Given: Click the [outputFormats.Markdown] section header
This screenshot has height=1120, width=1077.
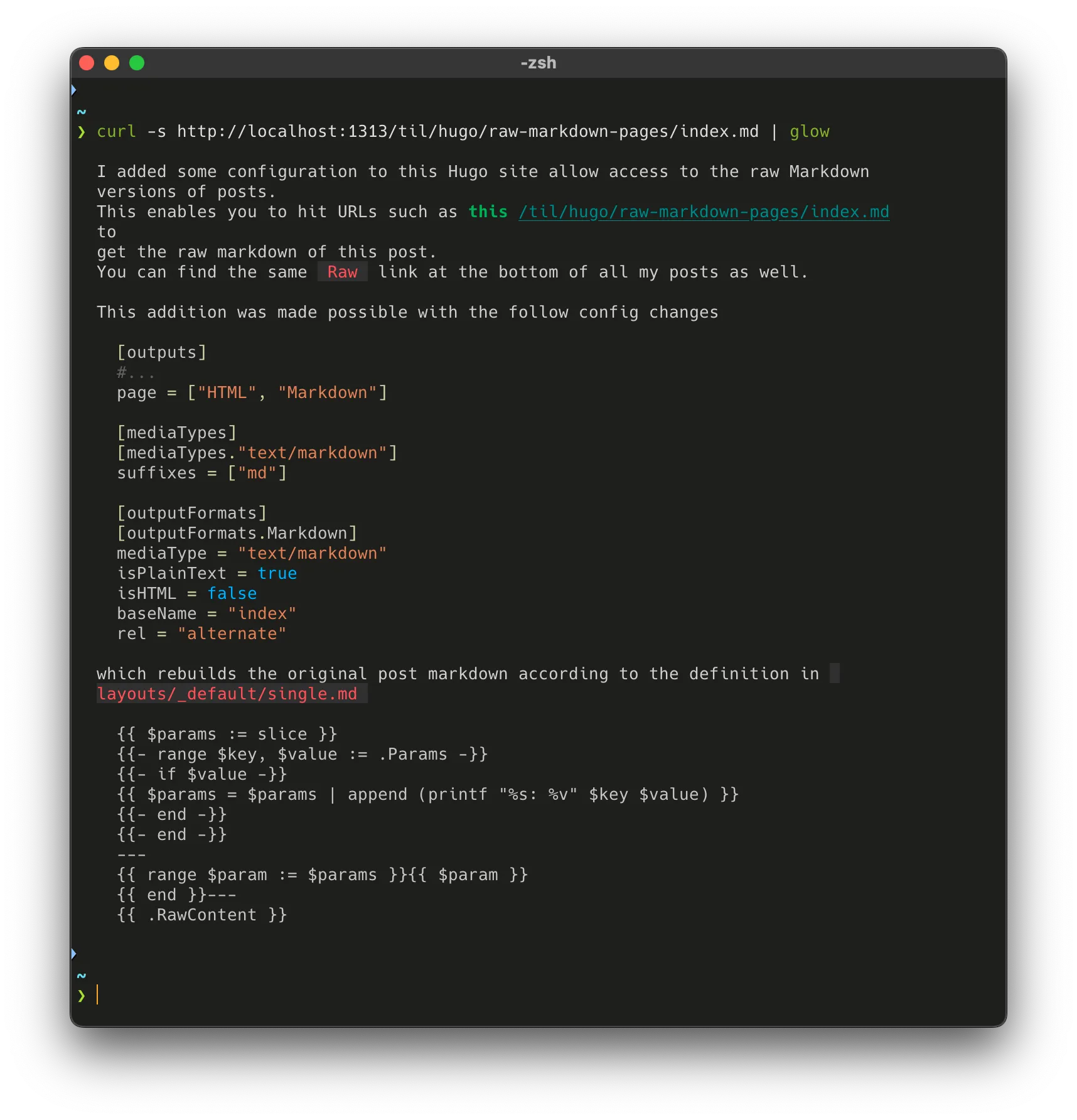Looking at the screenshot, I should (x=237, y=533).
